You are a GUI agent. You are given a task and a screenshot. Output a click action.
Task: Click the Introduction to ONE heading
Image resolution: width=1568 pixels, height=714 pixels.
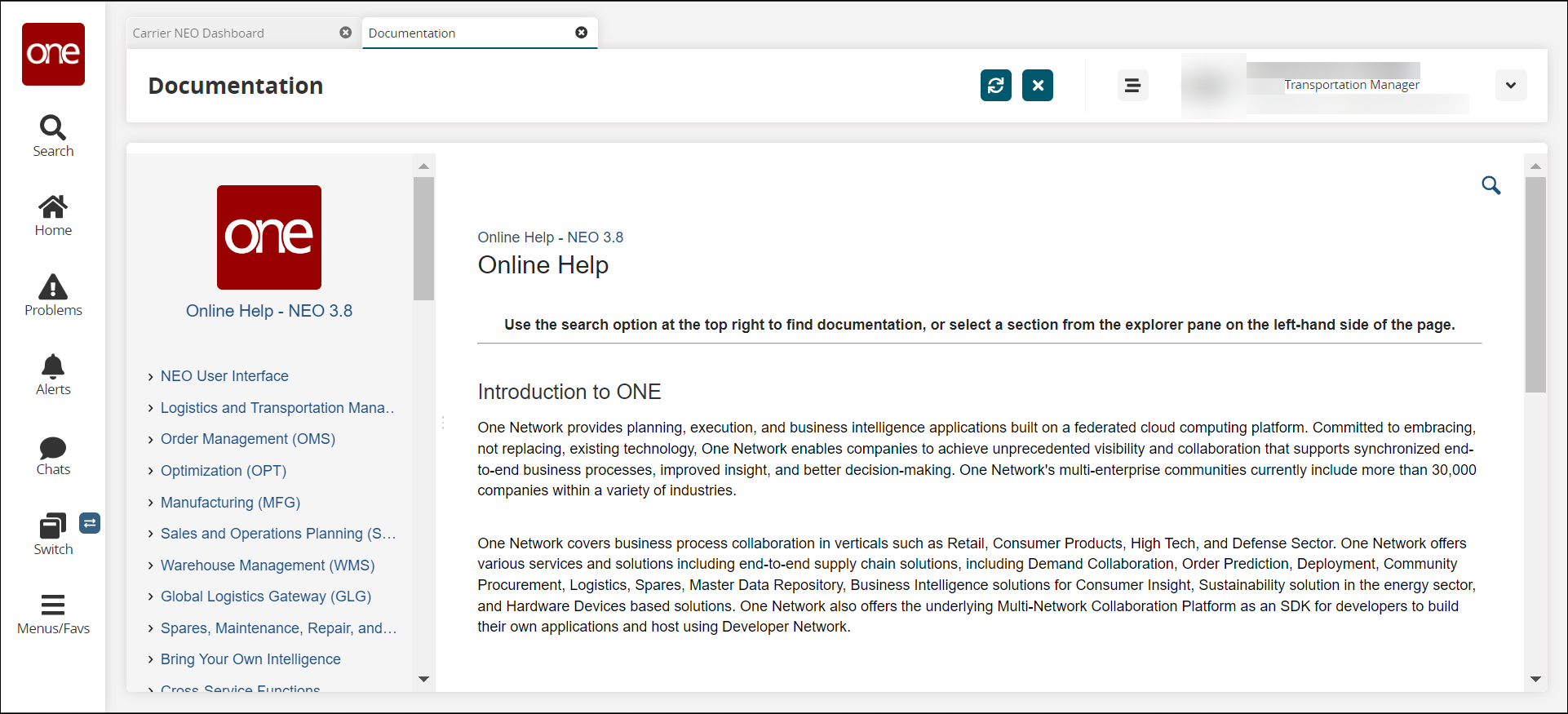coord(569,392)
